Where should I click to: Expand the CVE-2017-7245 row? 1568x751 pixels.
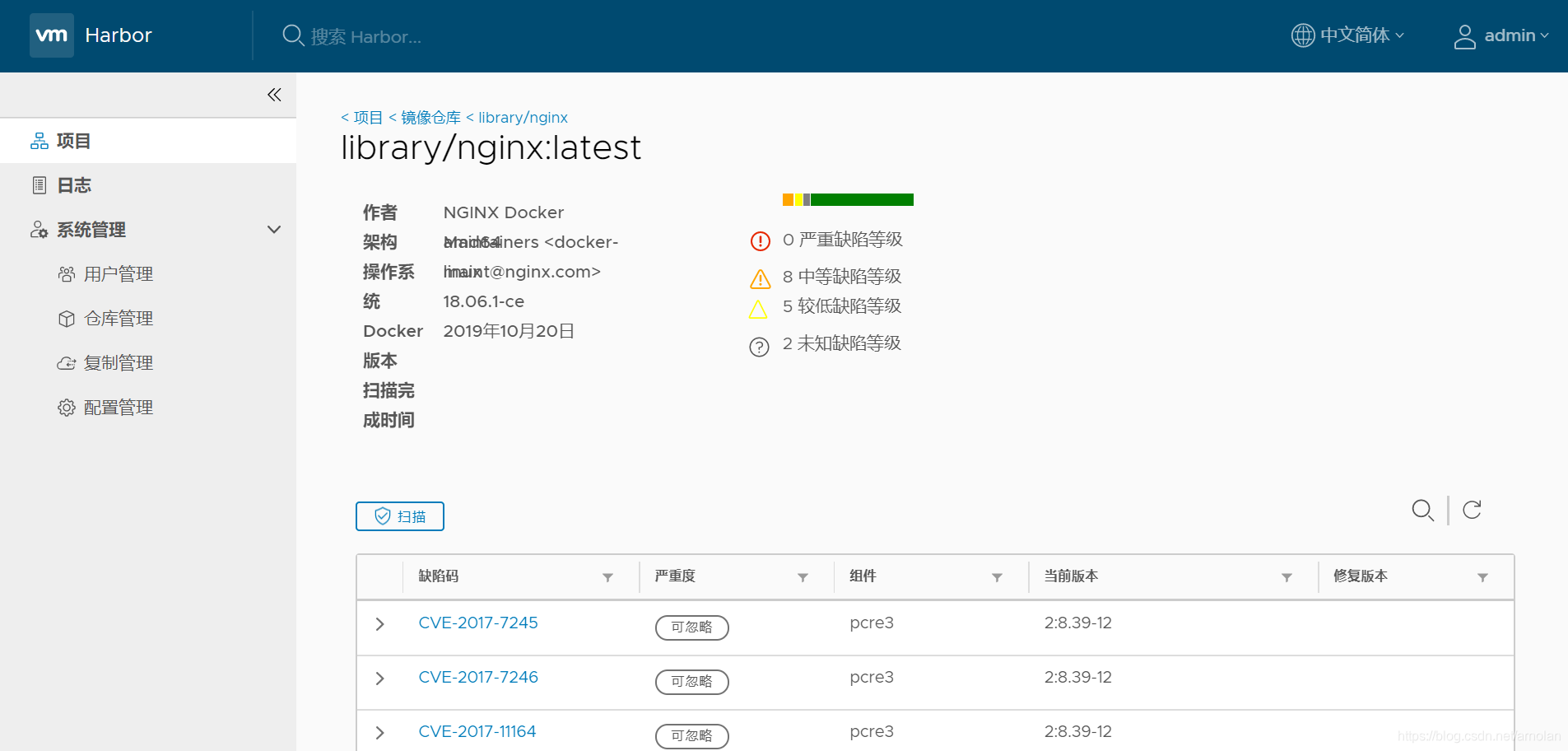click(x=379, y=624)
